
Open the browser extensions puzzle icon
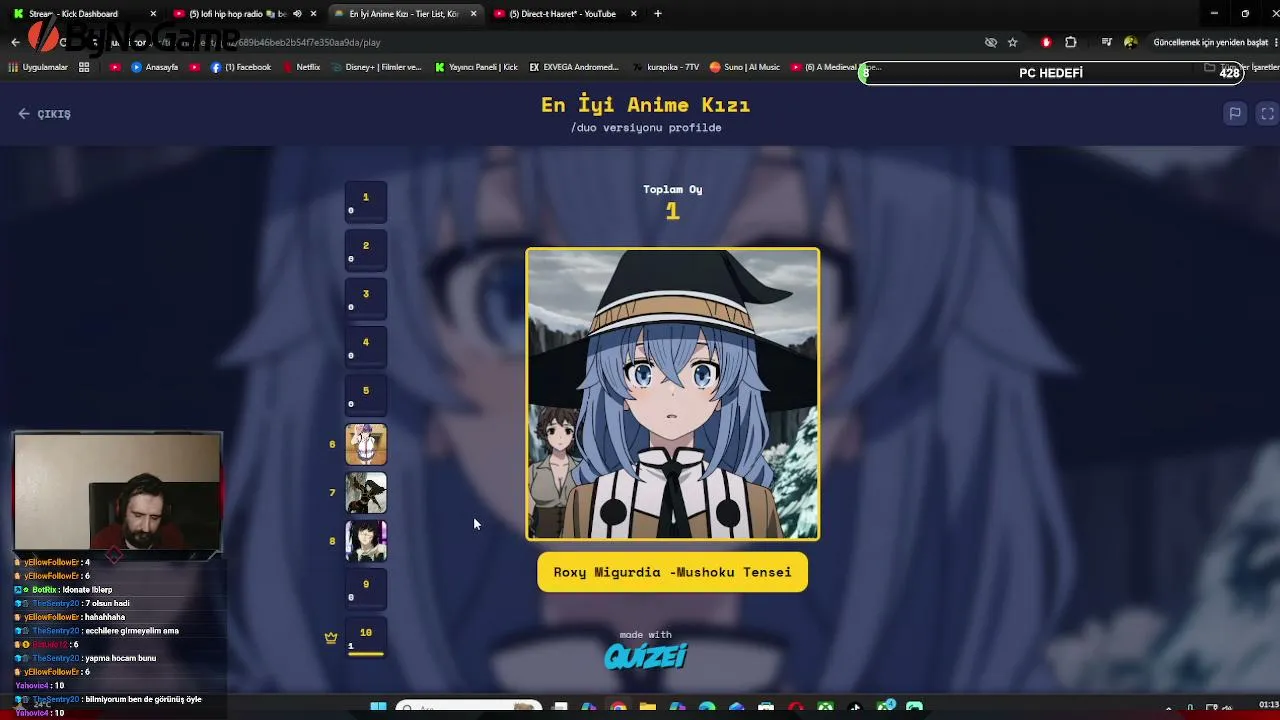pyautogui.click(x=1071, y=43)
